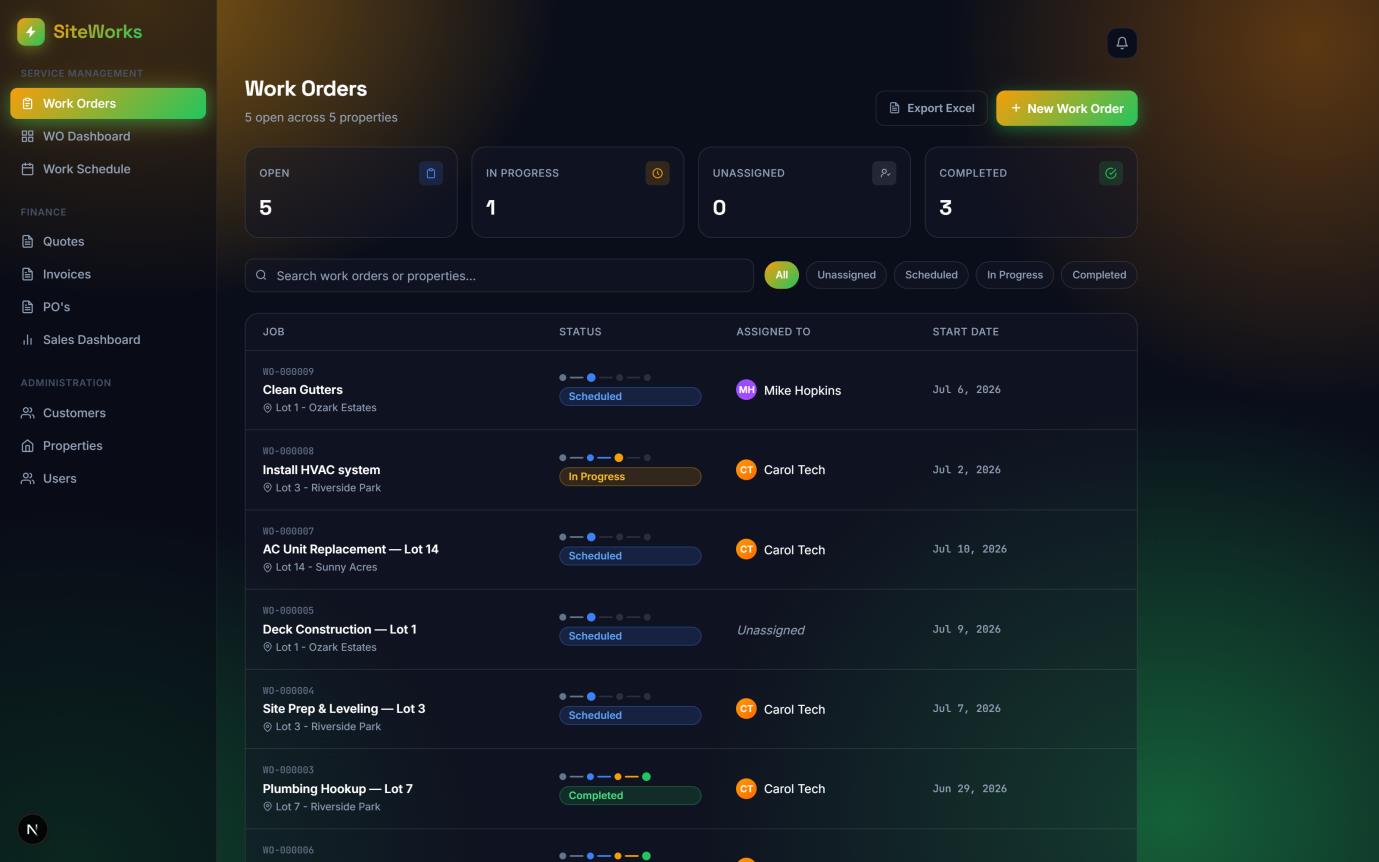The width and height of the screenshot is (1379, 862).
Task: Click the Start Date column header
Action: pos(965,332)
